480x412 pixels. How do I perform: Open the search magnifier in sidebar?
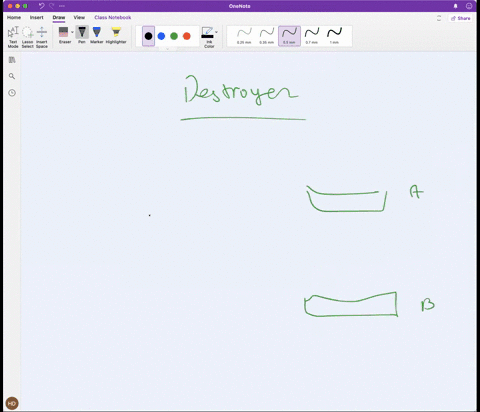coord(12,76)
